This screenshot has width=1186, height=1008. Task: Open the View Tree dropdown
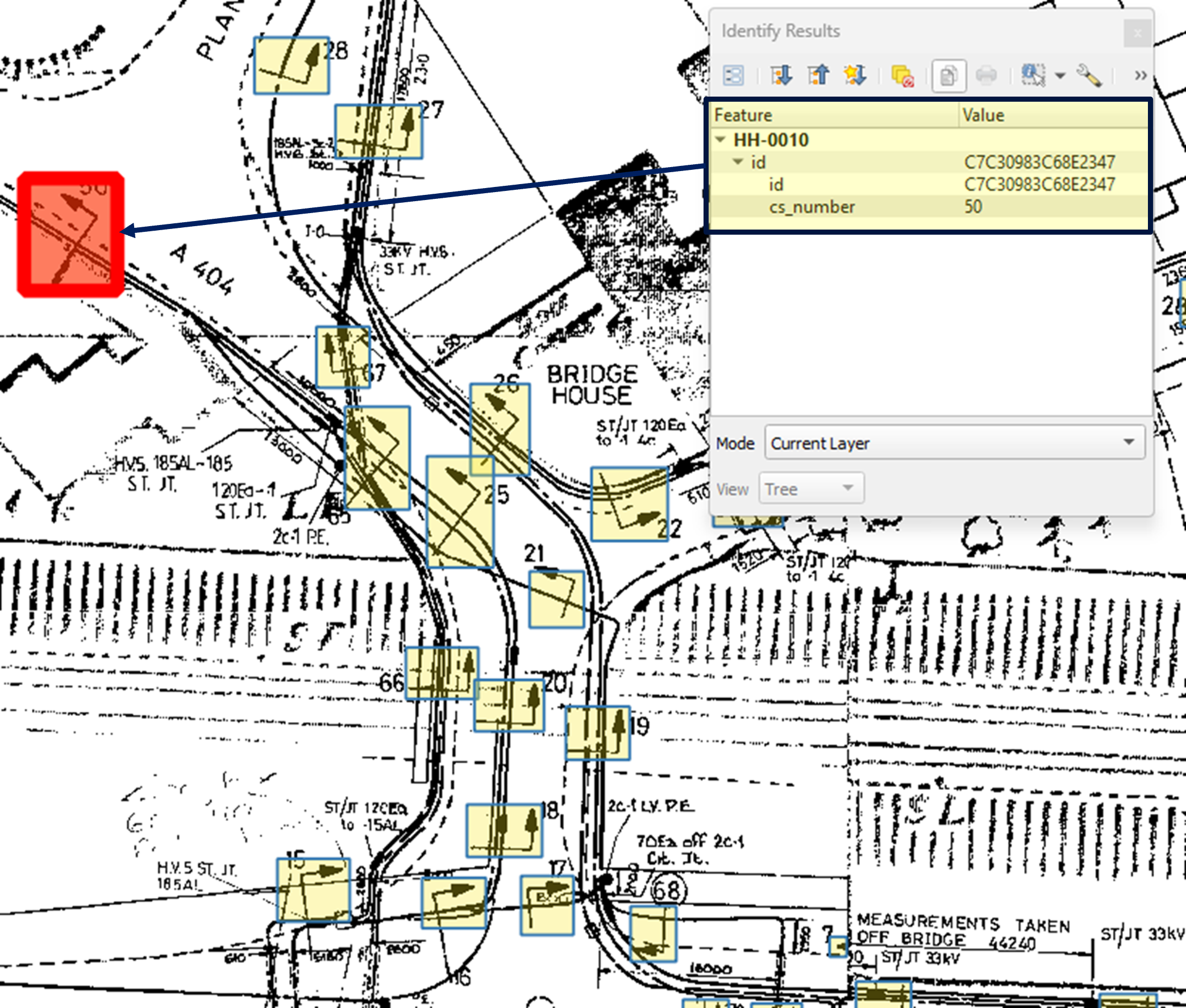[x=810, y=489]
